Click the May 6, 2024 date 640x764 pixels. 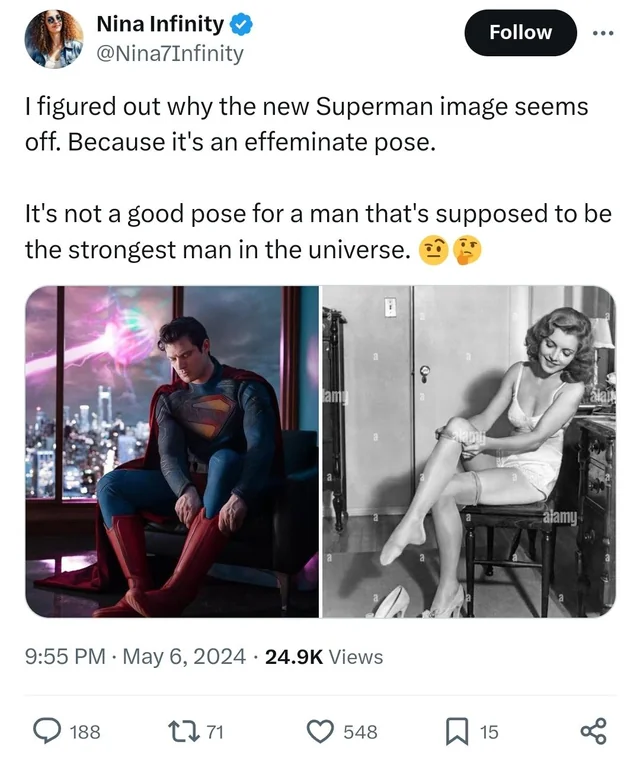click(x=184, y=656)
